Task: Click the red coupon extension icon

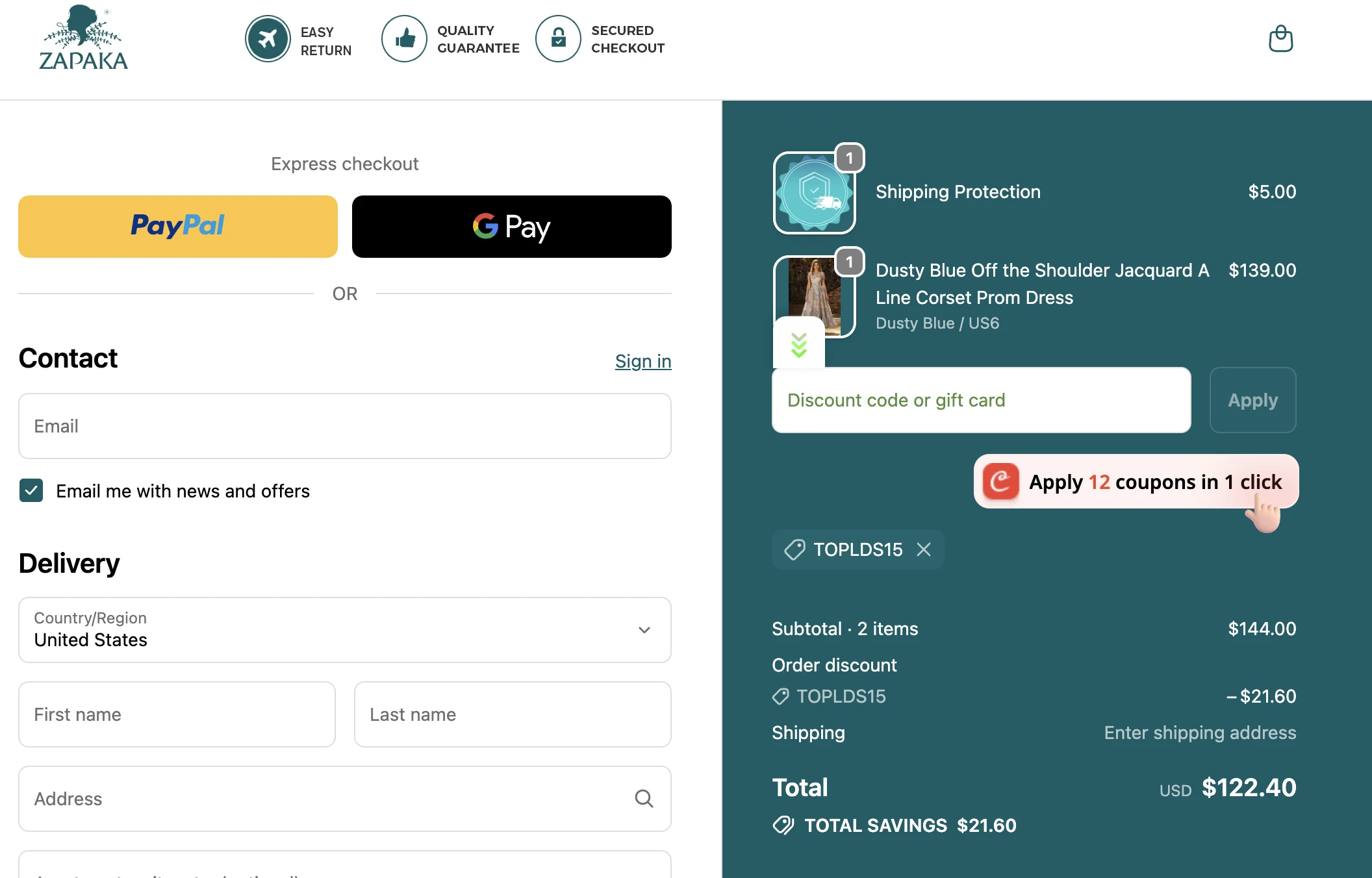Action: click(x=1000, y=481)
